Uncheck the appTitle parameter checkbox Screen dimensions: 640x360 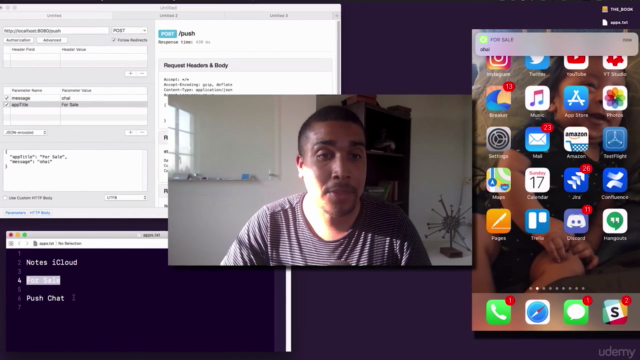(7, 104)
